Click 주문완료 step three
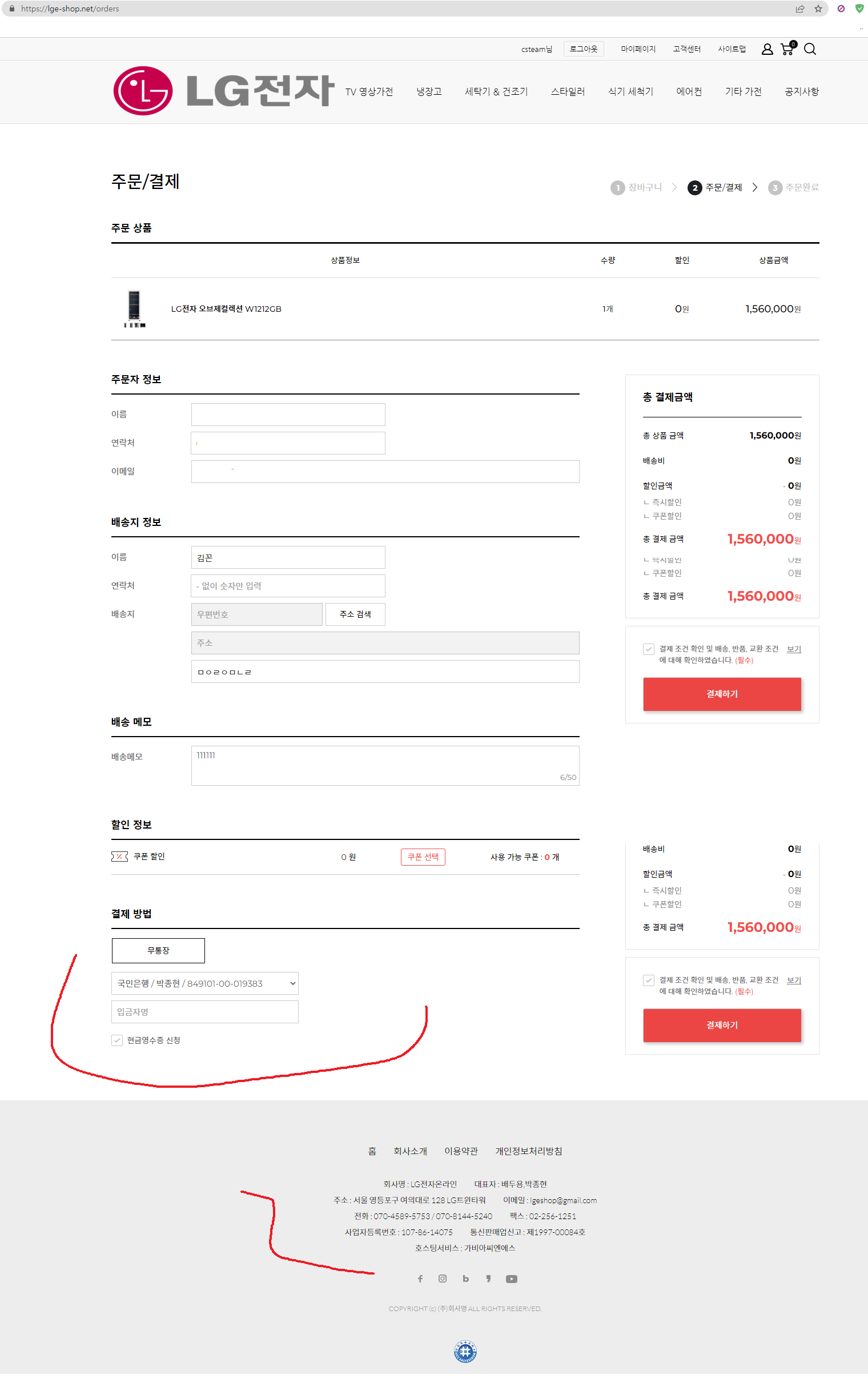 tap(794, 188)
